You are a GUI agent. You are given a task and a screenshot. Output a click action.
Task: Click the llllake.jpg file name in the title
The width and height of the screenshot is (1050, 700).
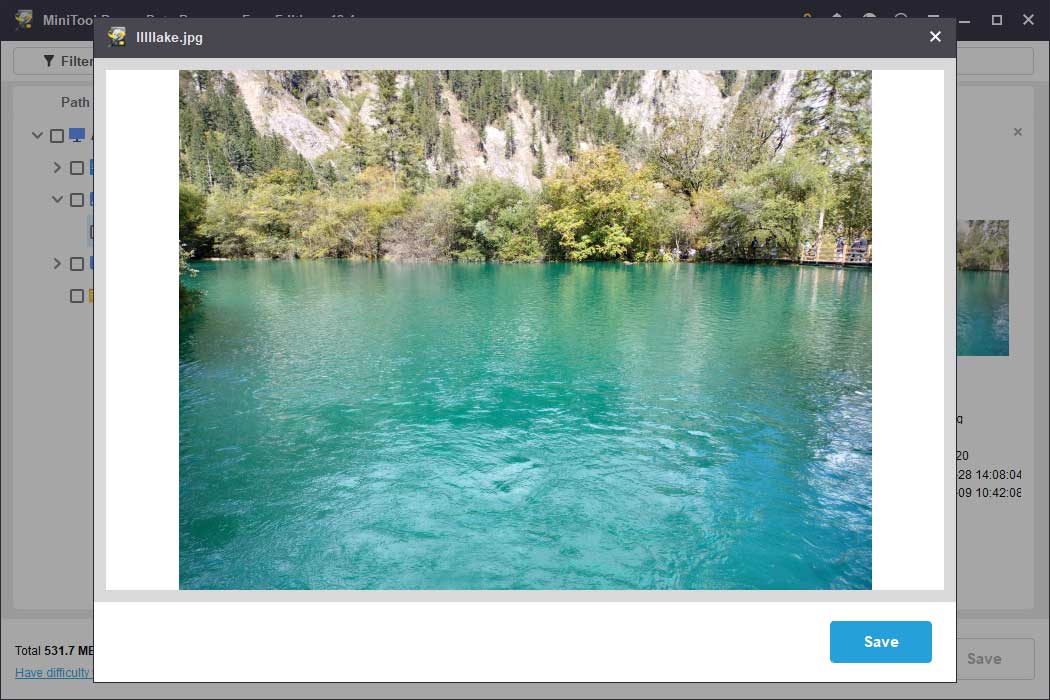tap(169, 38)
